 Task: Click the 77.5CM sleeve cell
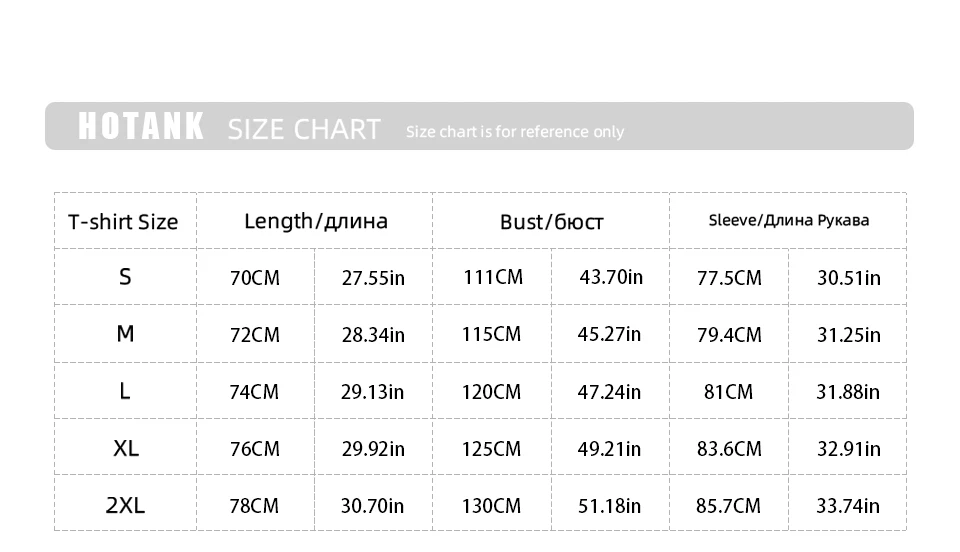click(729, 278)
